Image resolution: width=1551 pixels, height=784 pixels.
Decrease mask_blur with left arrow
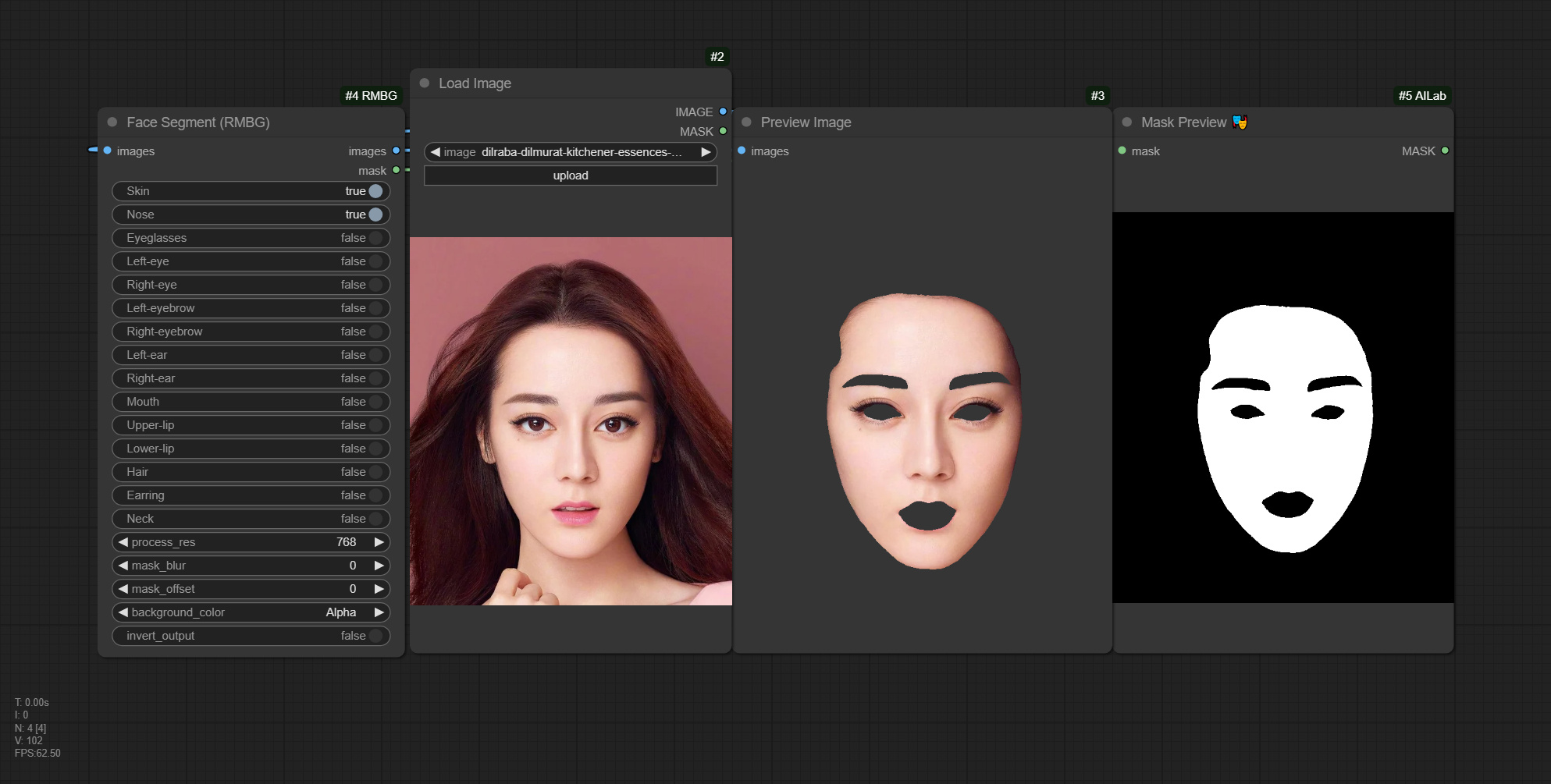click(x=123, y=566)
